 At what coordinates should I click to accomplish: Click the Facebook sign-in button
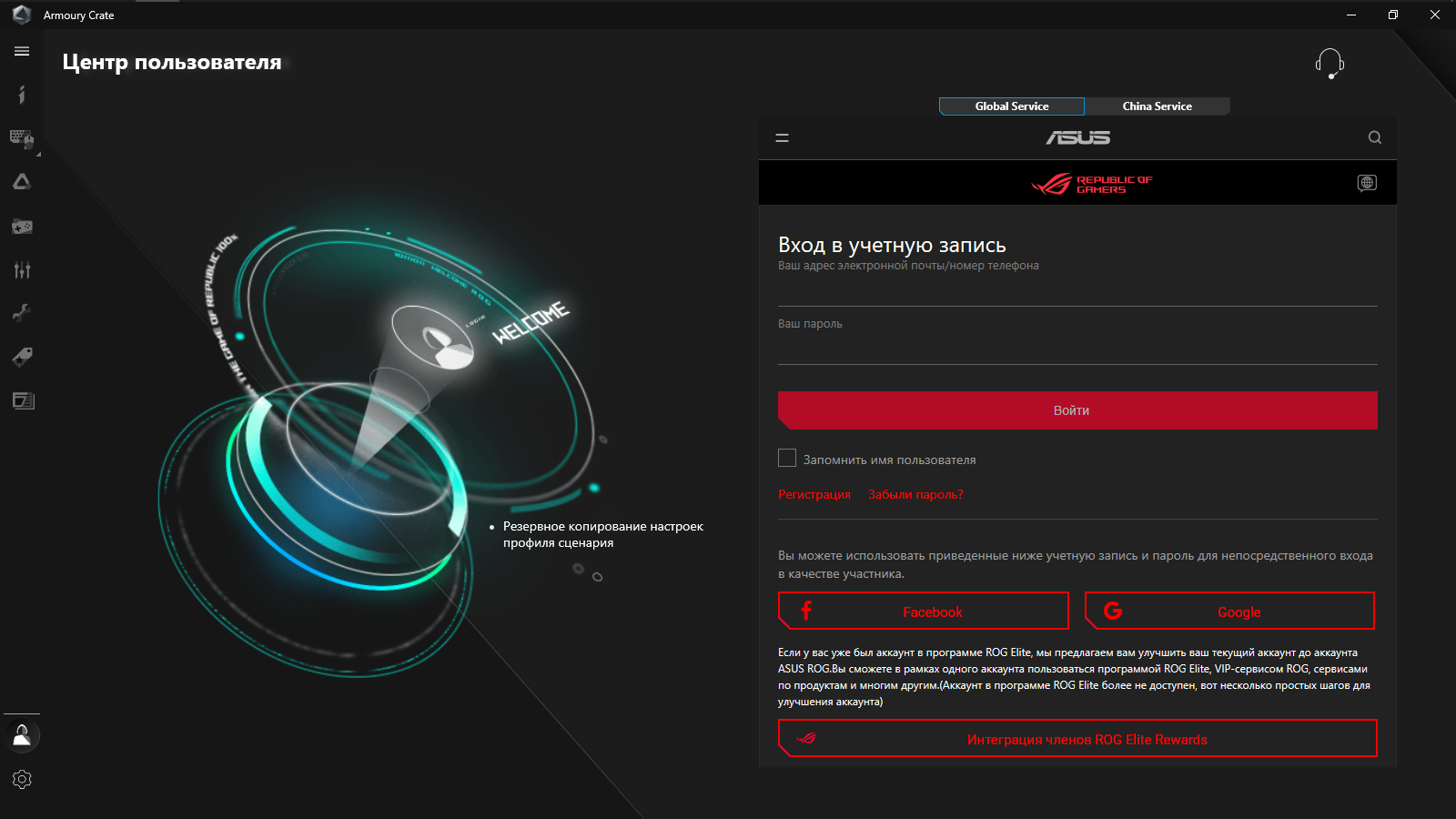click(x=923, y=611)
